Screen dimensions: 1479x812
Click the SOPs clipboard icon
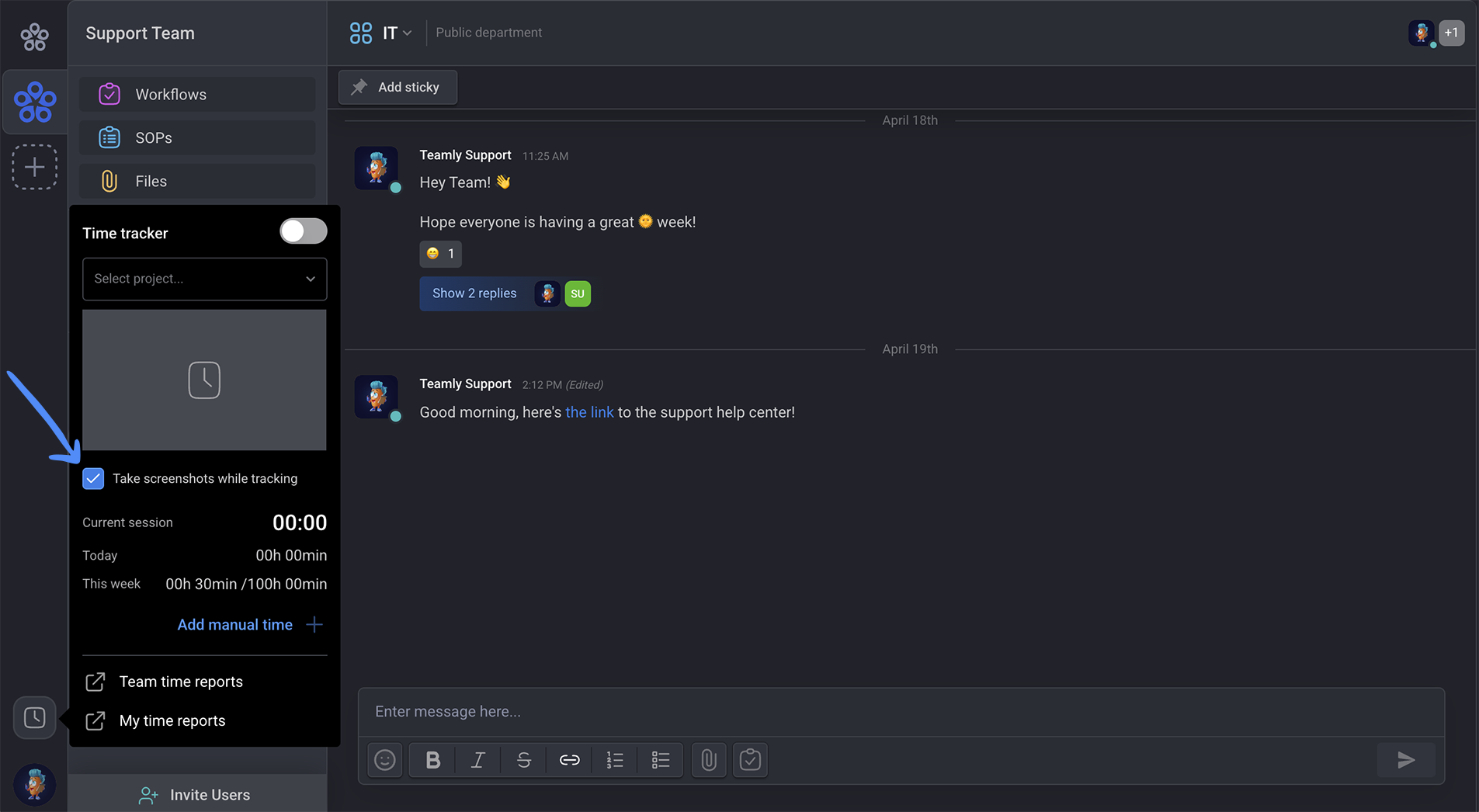coord(109,137)
